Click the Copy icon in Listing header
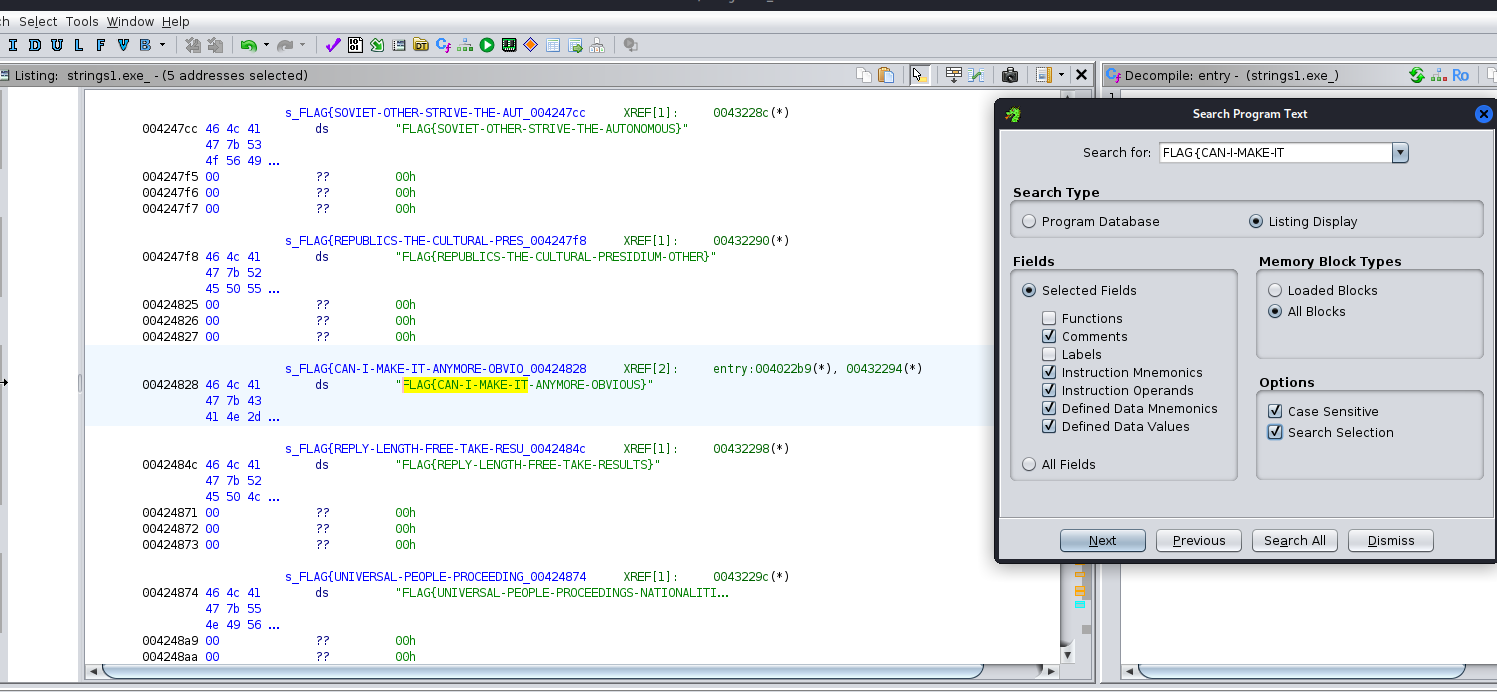Viewport: 1497px width, 692px height. click(864, 75)
